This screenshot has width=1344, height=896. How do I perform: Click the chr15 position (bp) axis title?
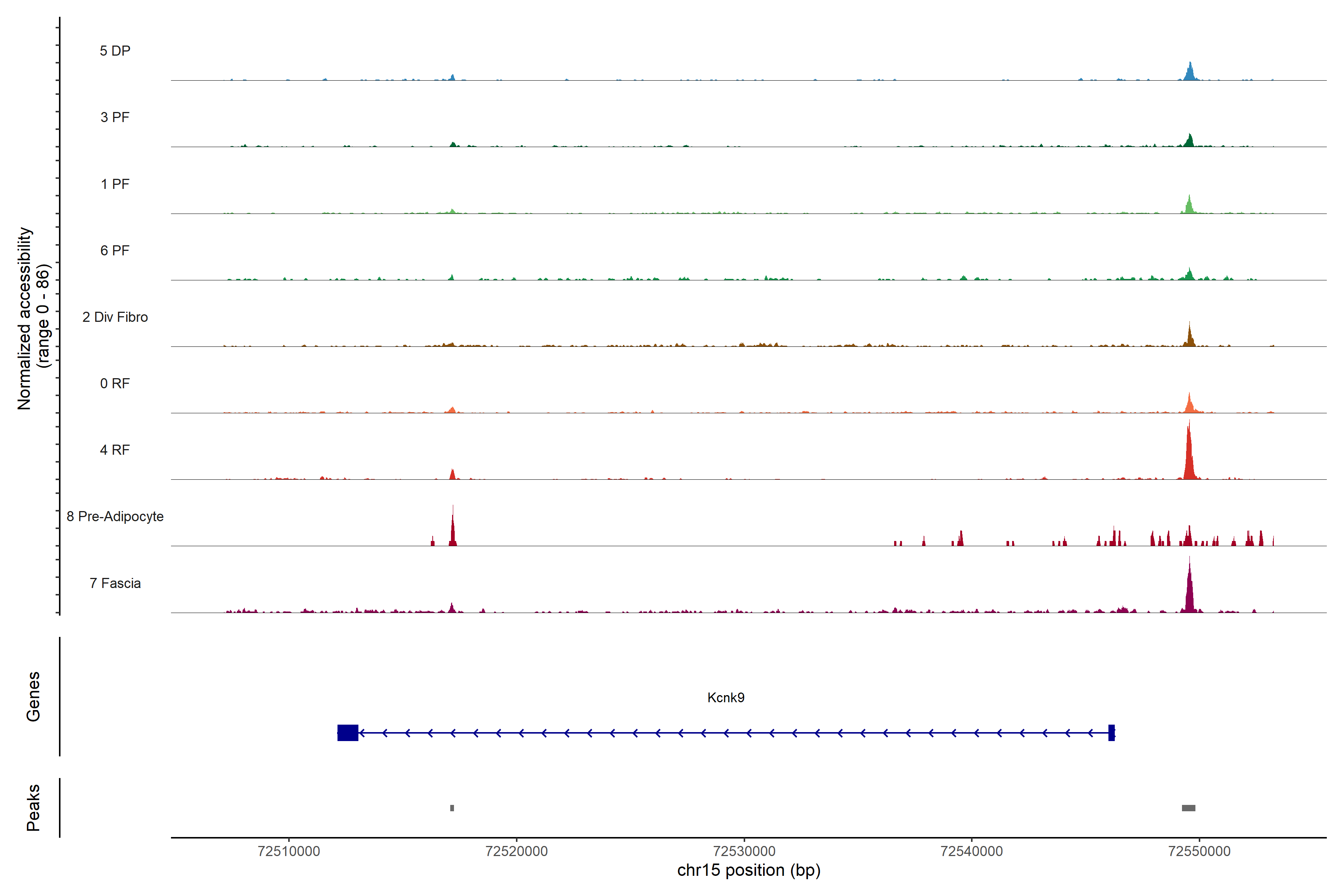(749, 870)
